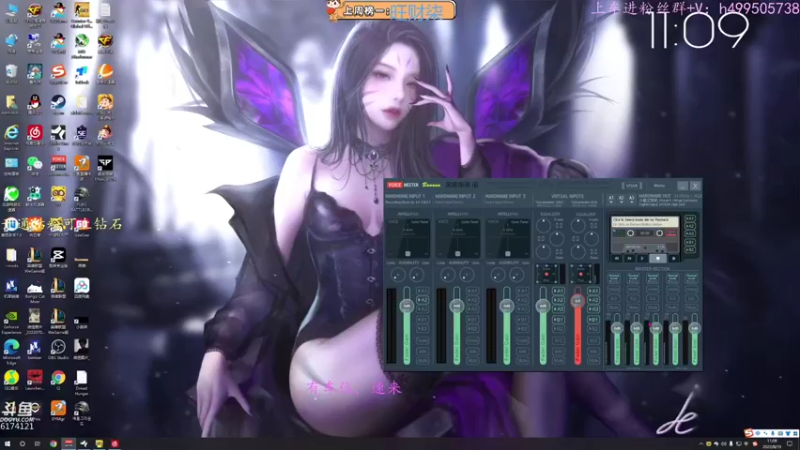Click Hardware Input 1 Intellipan panel
The width and height of the screenshot is (800, 450).
pos(408,238)
